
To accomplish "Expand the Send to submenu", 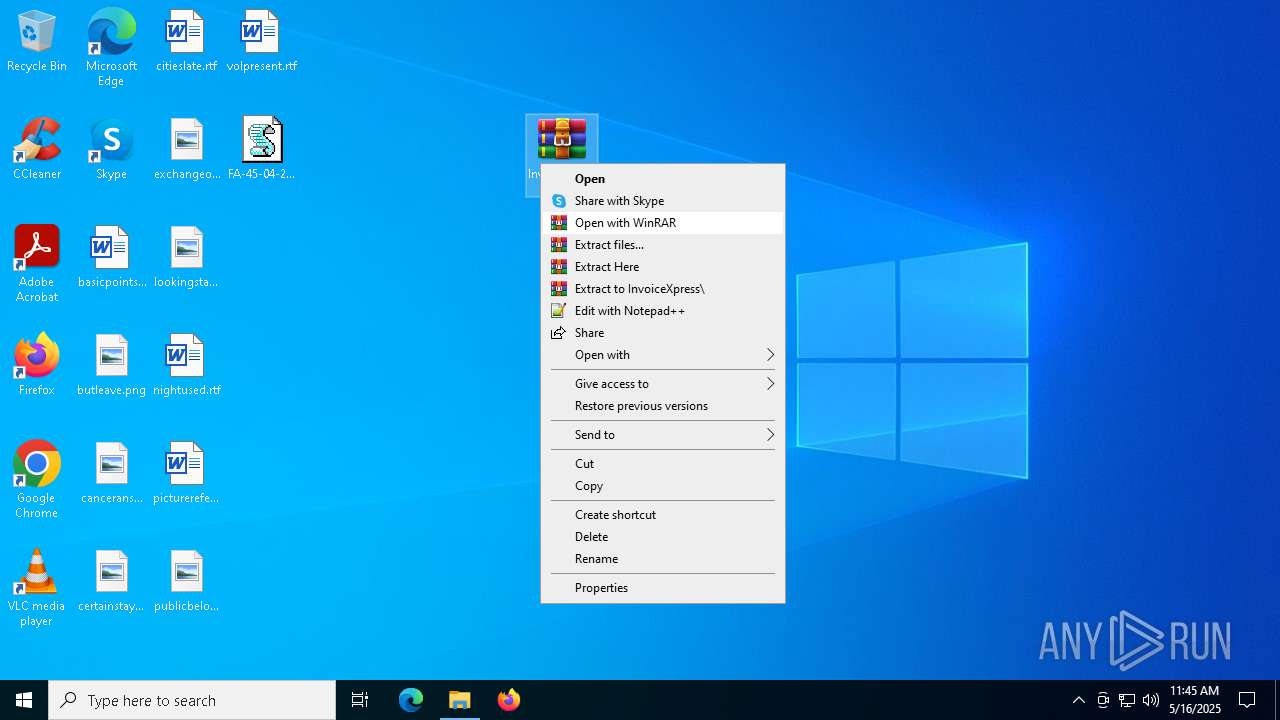I will (x=663, y=435).
